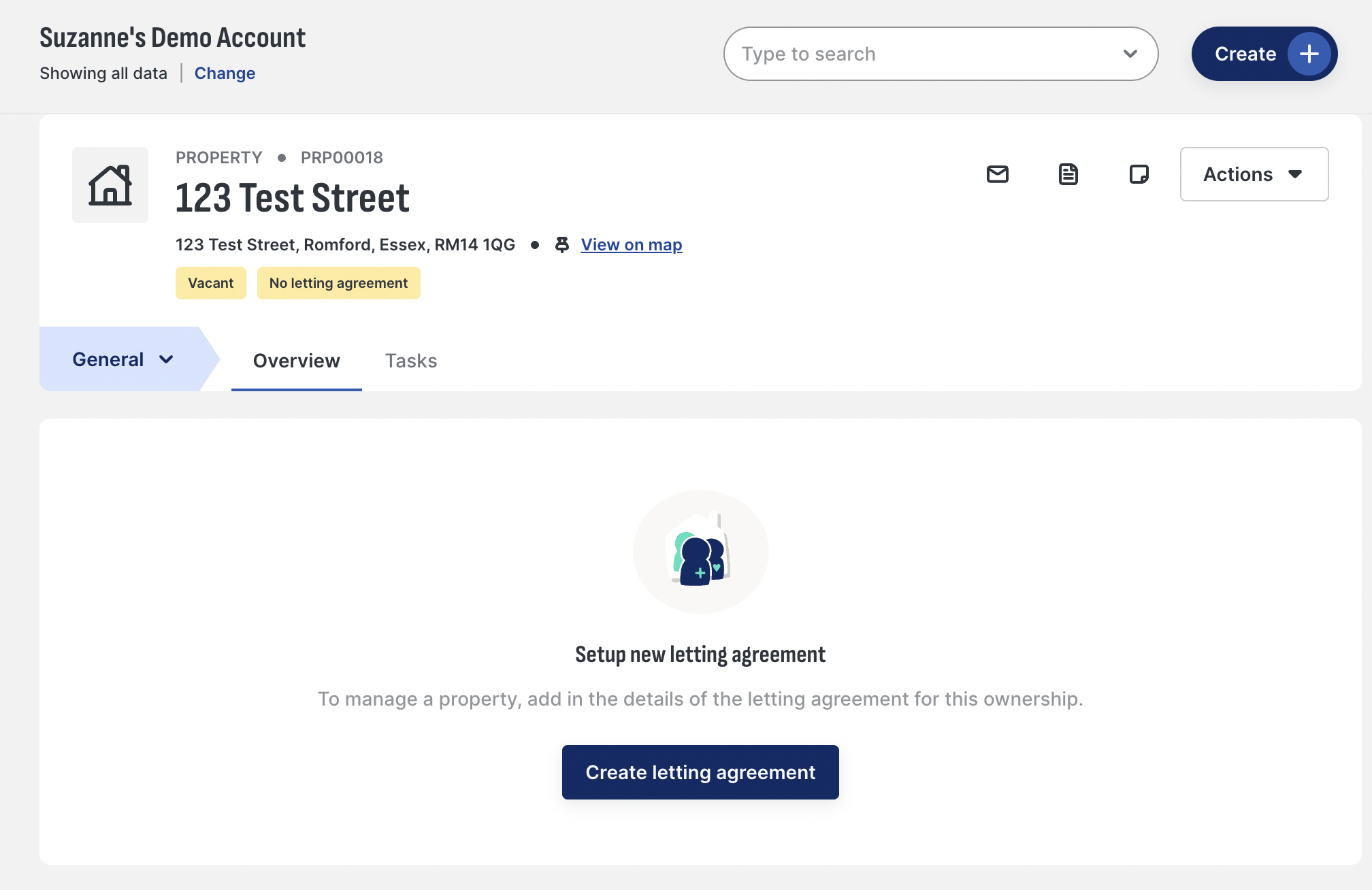The height and width of the screenshot is (890, 1372).
Task: Open the View on map link
Action: [632, 244]
